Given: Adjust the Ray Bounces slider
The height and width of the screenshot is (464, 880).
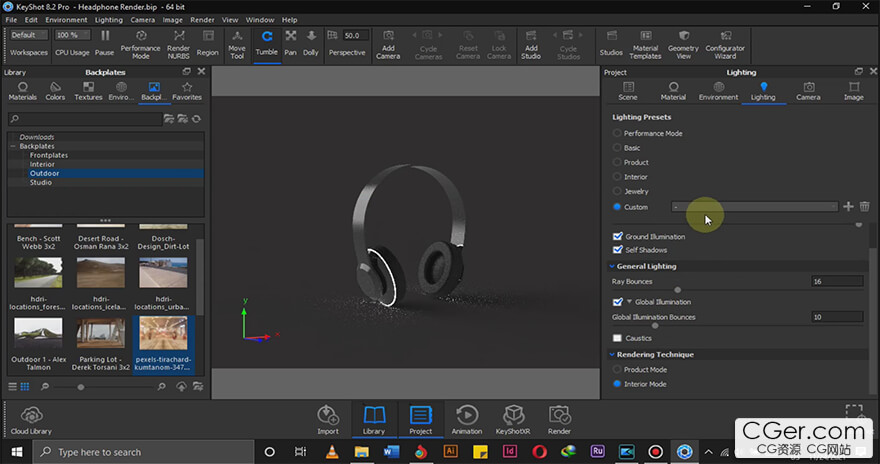Looking at the screenshot, I should click(677, 290).
